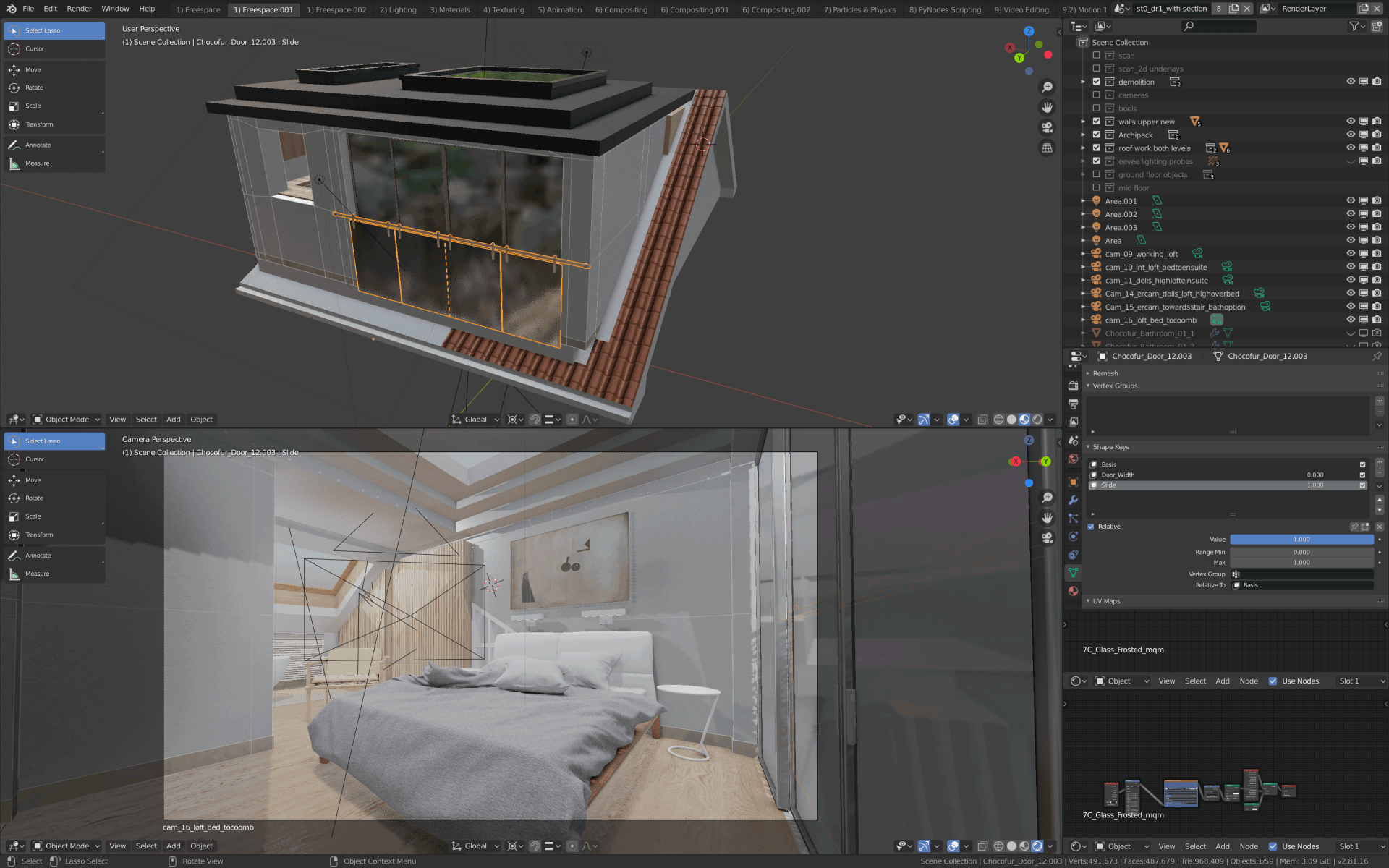Add a new shape key with plus
Screen dimensions: 1389x868
click(x=1380, y=462)
